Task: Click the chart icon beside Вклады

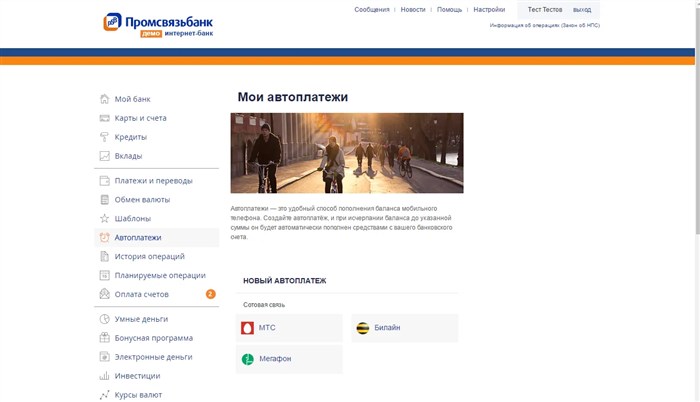Action: point(104,156)
